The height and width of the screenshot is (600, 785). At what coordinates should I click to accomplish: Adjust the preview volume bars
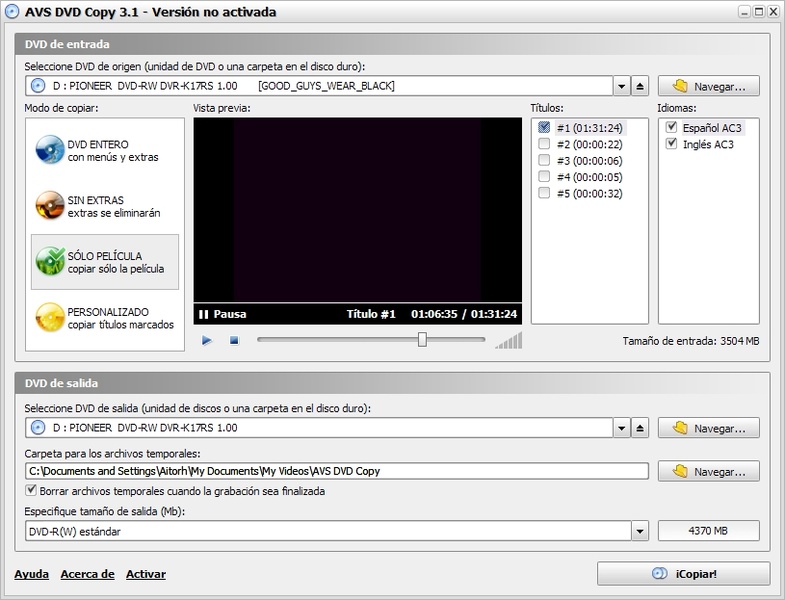(x=509, y=341)
